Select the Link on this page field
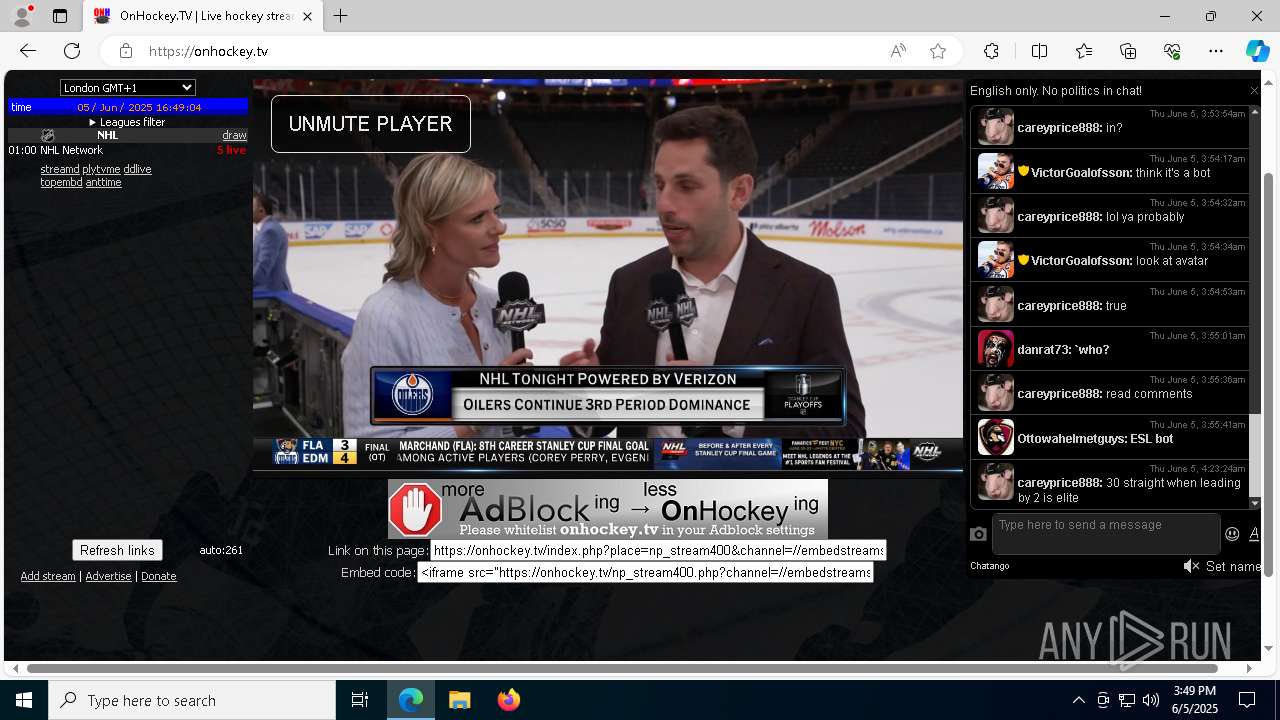The height and width of the screenshot is (720, 1280). pos(658,550)
